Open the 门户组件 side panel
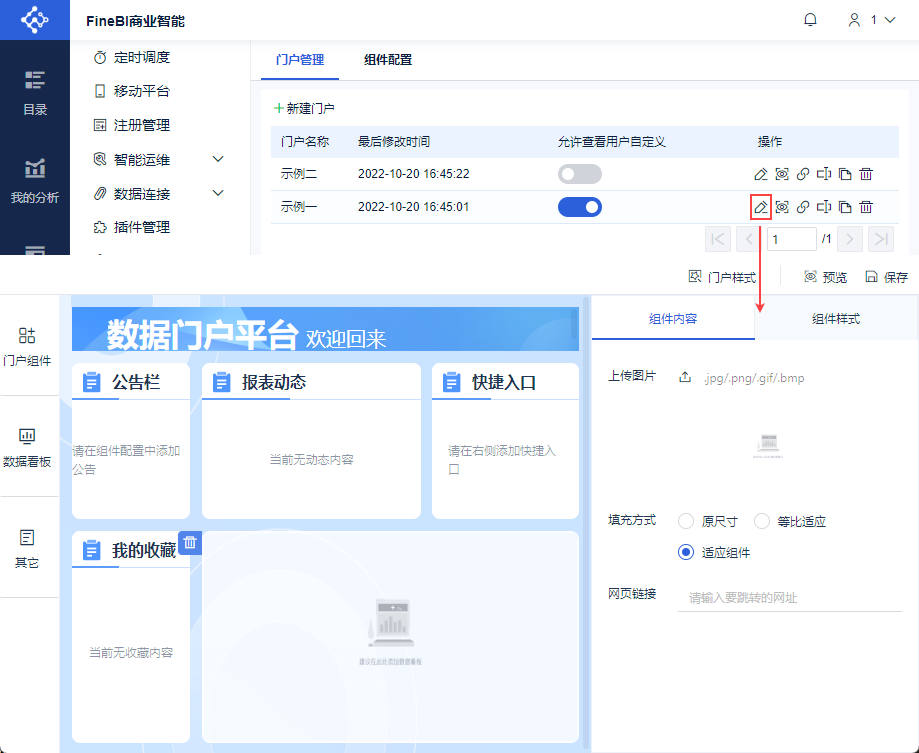919x753 pixels. click(27, 347)
